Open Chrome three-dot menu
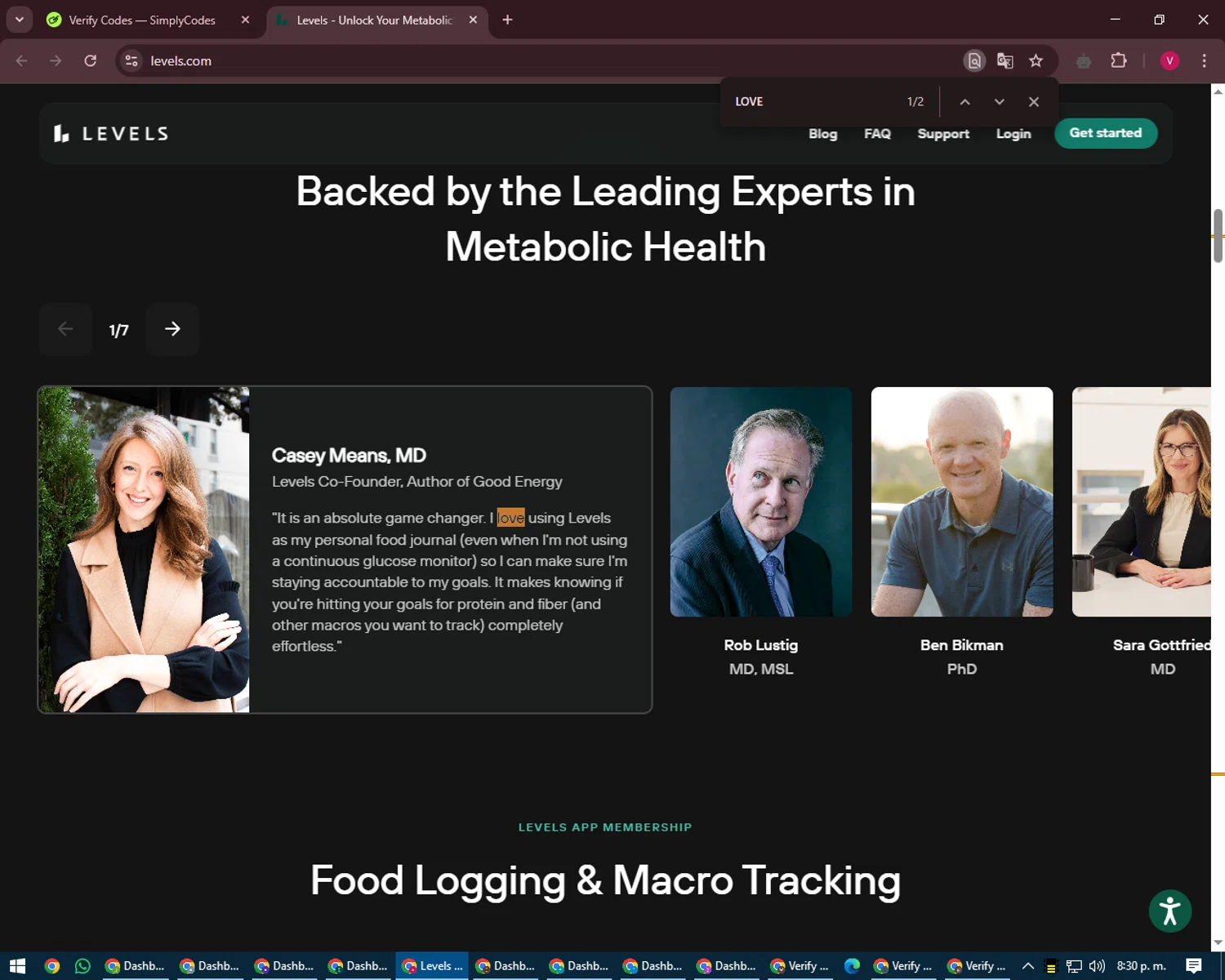 [1204, 61]
